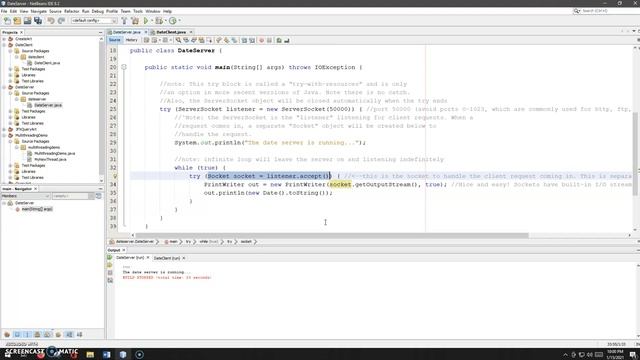
Task: Collapse the code fold at line 20
Action: tap(124, 67)
